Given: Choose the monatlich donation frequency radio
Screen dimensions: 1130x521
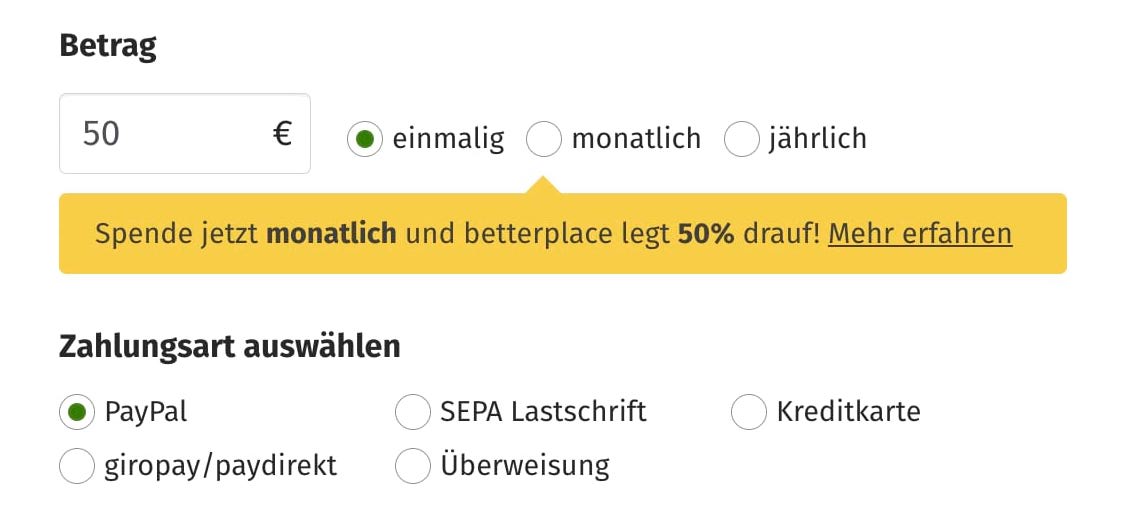Looking at the screenshot, I should coord(544,139).
